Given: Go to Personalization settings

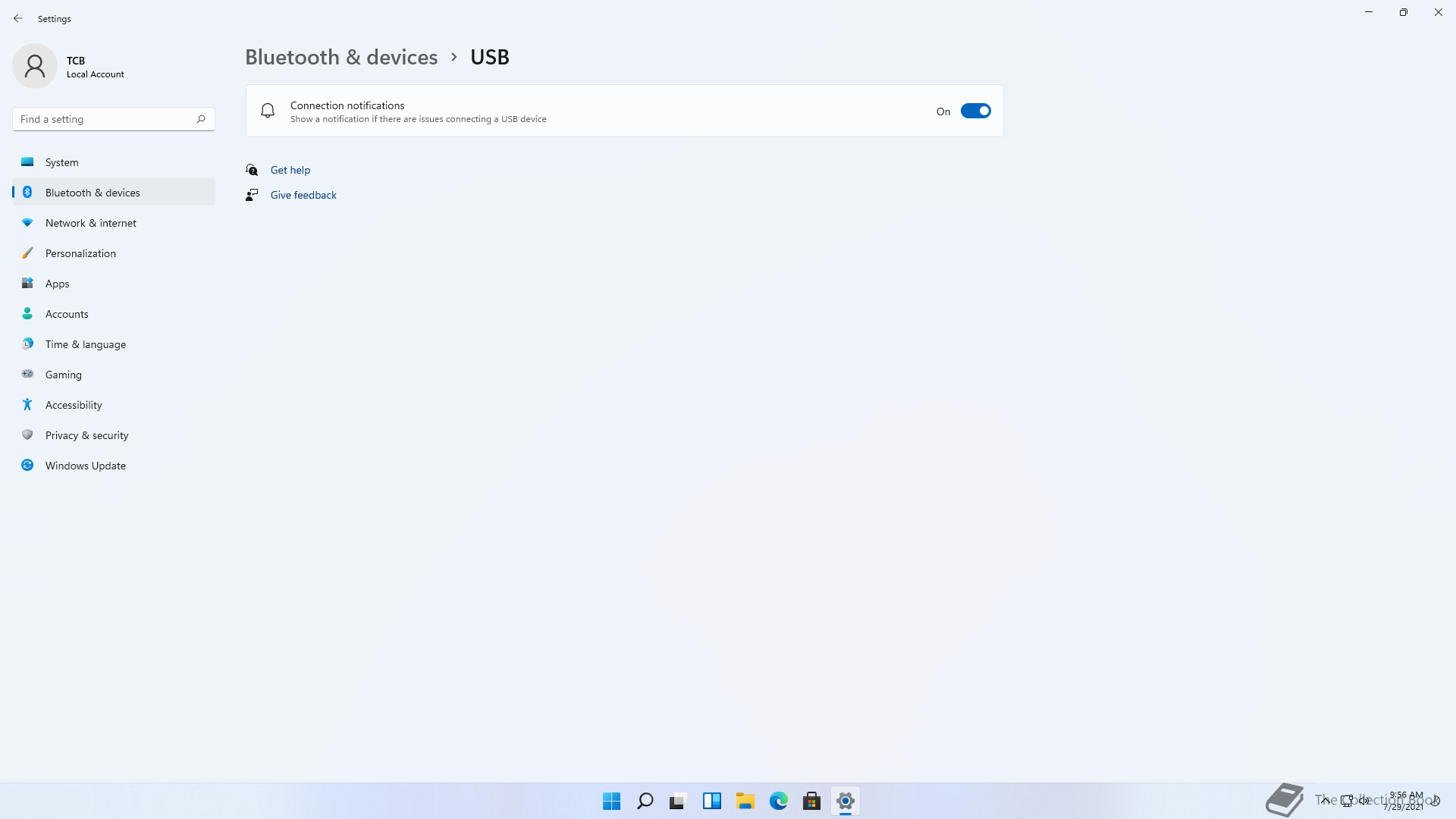Looking at the screenshot, I should (80, 253).
